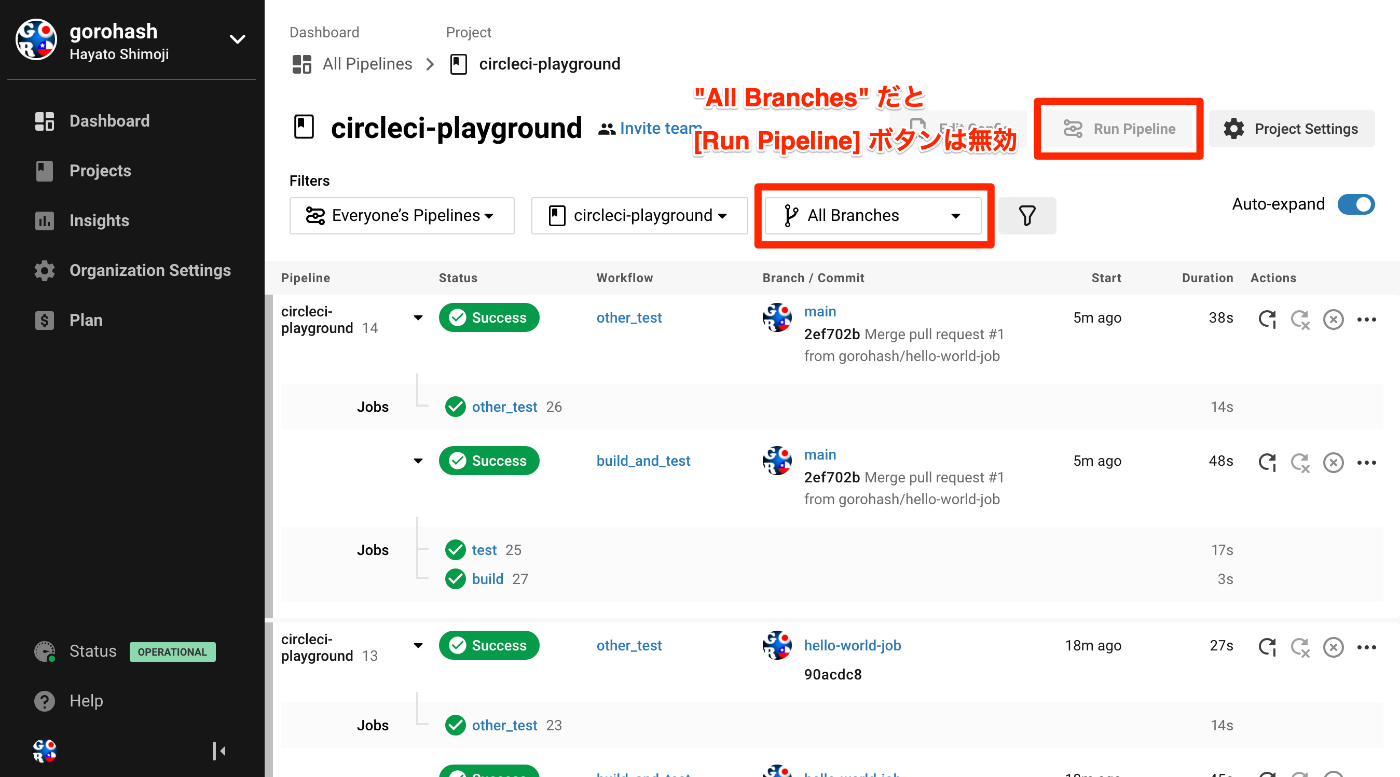Open Organization Settings in the sidebar

pyautogui.click(x=150, y=271)
